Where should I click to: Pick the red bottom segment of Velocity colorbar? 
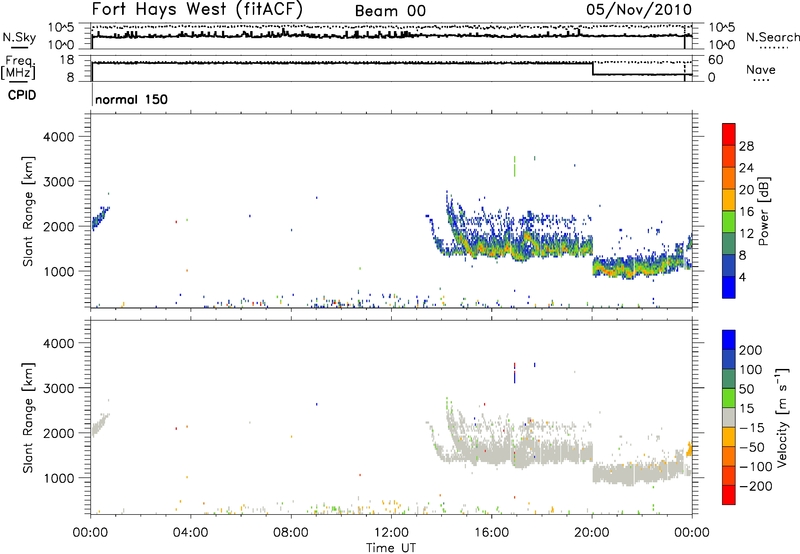(x=729, y=495)
